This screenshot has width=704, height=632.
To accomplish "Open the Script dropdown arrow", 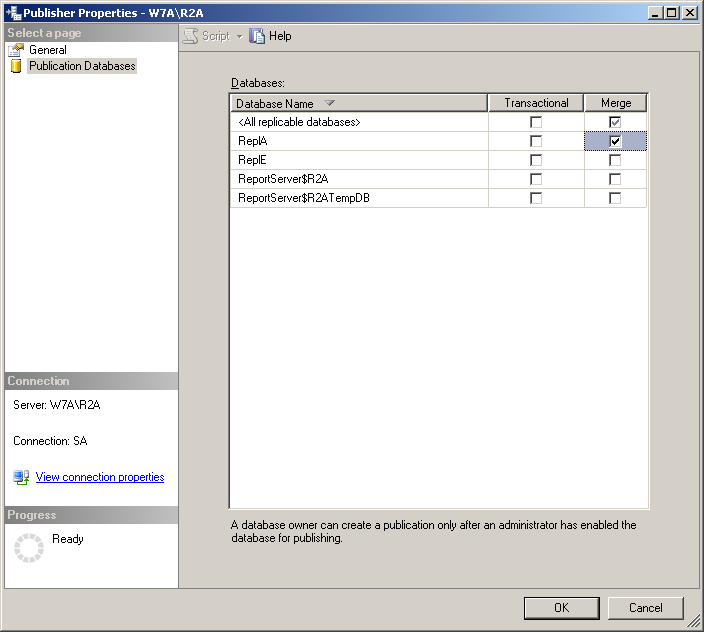I will (x=239, y=36).
